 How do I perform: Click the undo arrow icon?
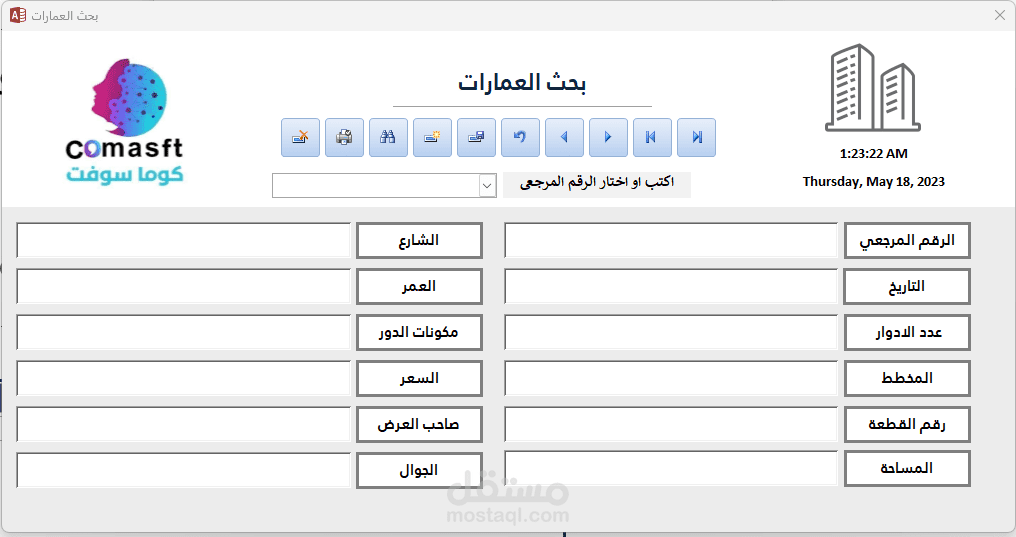pyautogui.click(x=520, y=138)
